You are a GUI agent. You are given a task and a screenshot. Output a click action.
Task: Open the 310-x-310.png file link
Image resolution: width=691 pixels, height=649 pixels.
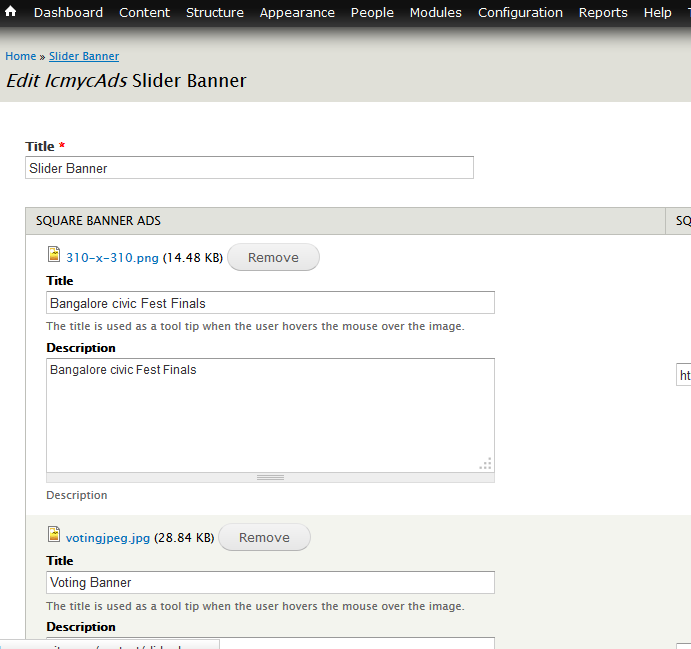(x=112, y=257)
